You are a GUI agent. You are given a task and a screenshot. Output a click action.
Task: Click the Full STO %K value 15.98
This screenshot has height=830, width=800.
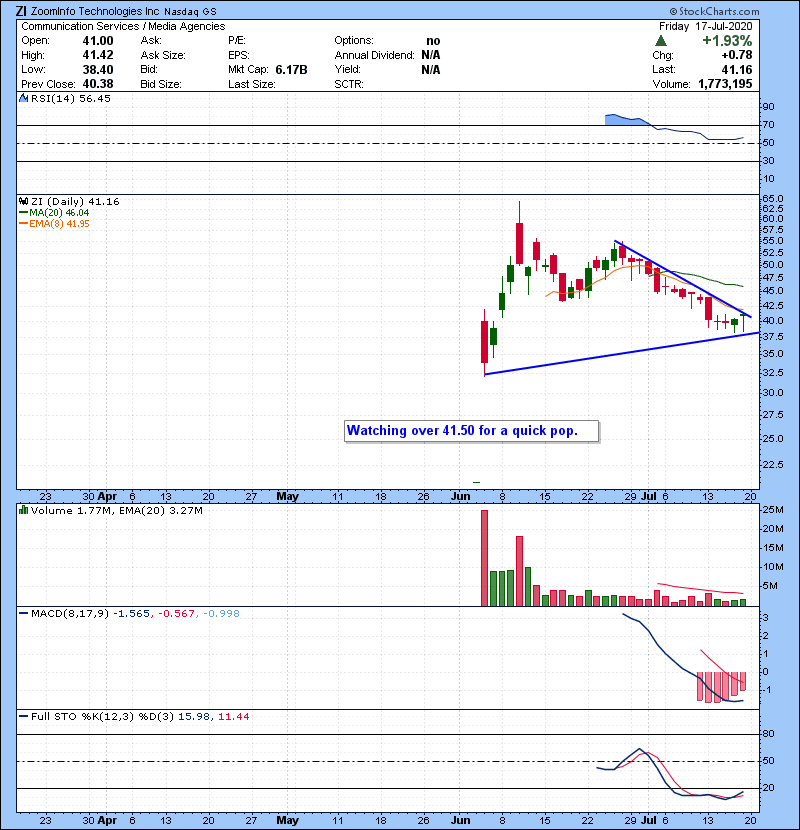[194, 717]
